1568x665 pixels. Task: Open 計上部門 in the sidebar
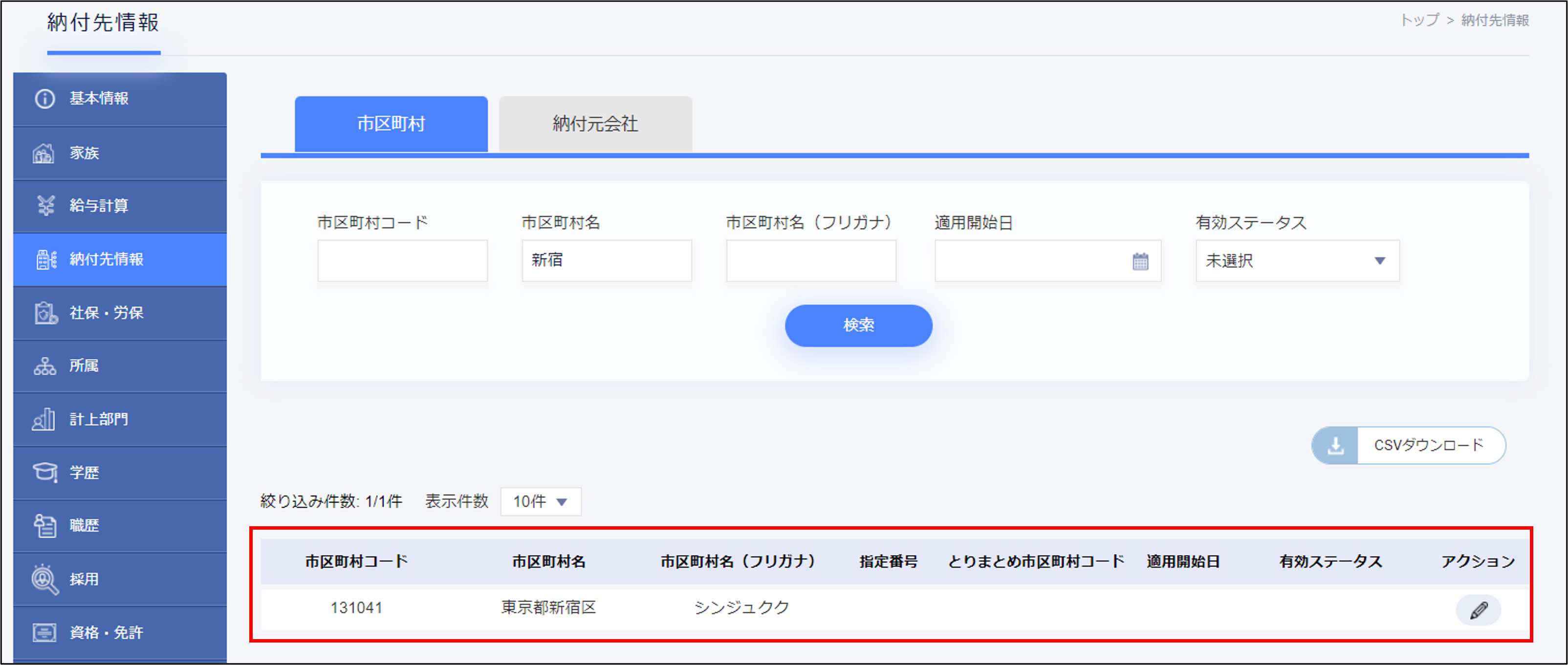(x=99, y=419)
